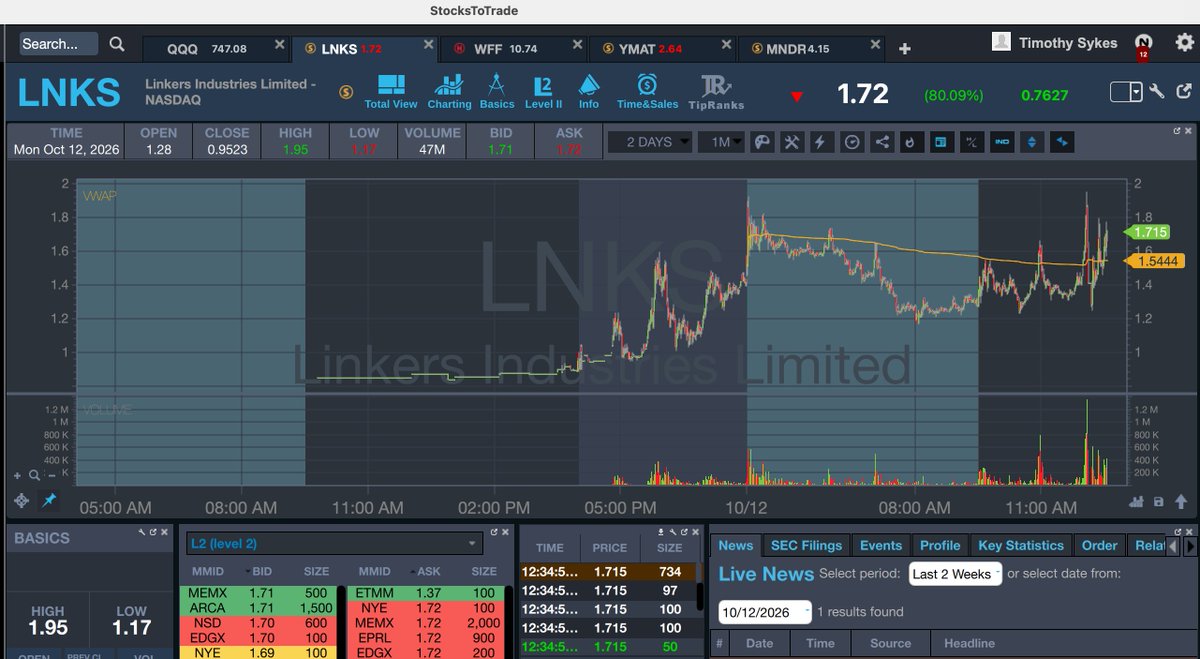Click the search magnifier icon

coord(117,44)
